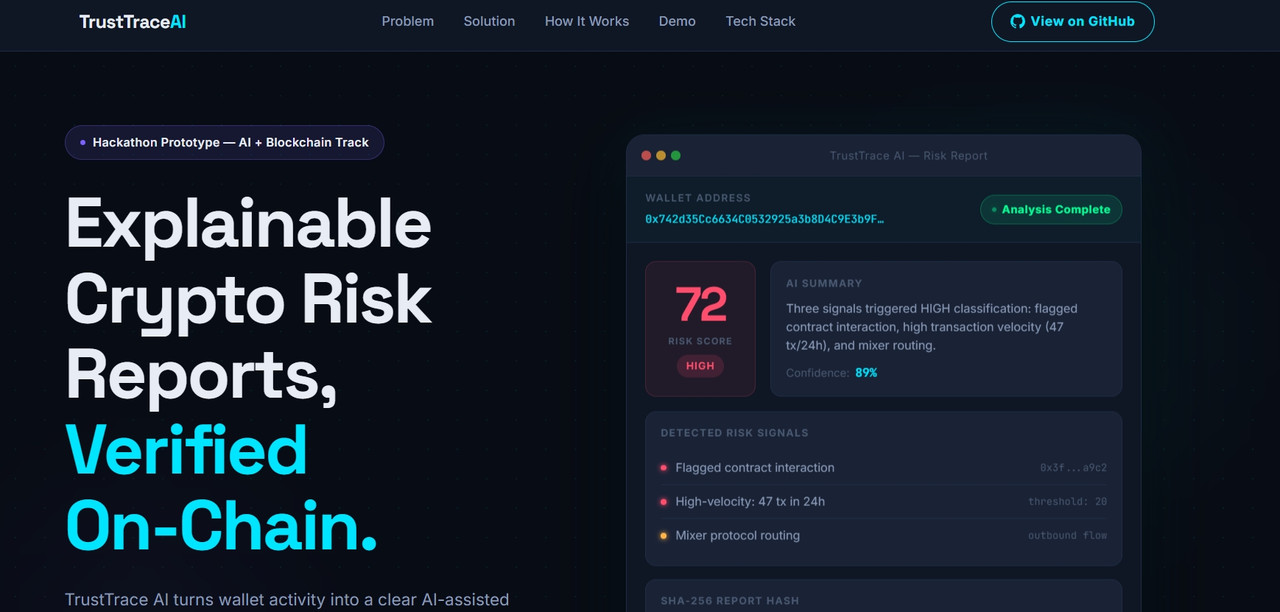Viewport: 1280px width, 612px height.
Task: Click the green window dot in Risk Report
Action: [x=676, y=155]
